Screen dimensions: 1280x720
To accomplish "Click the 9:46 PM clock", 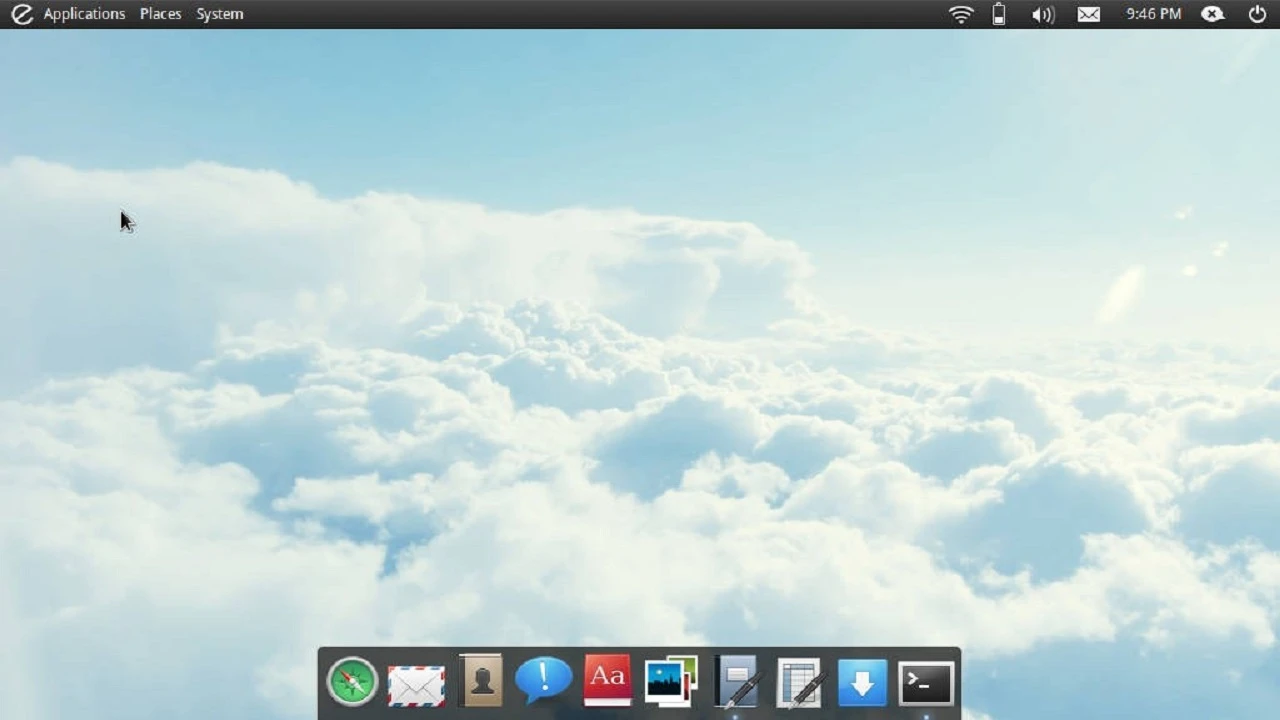I will coord(1153,14).
